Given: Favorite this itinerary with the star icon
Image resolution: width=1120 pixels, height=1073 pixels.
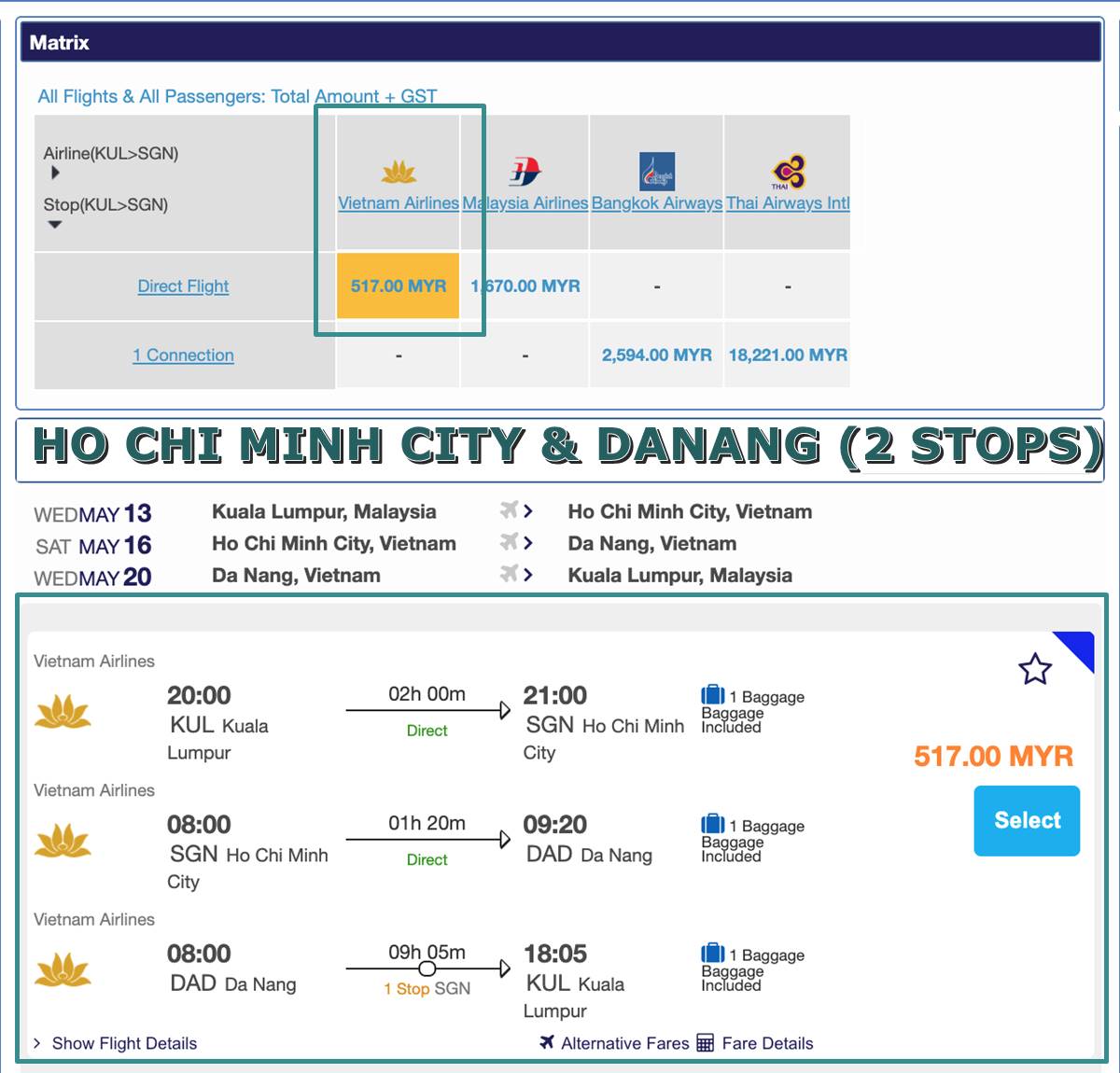Looking at the screenshot, I should (1035, 669).
